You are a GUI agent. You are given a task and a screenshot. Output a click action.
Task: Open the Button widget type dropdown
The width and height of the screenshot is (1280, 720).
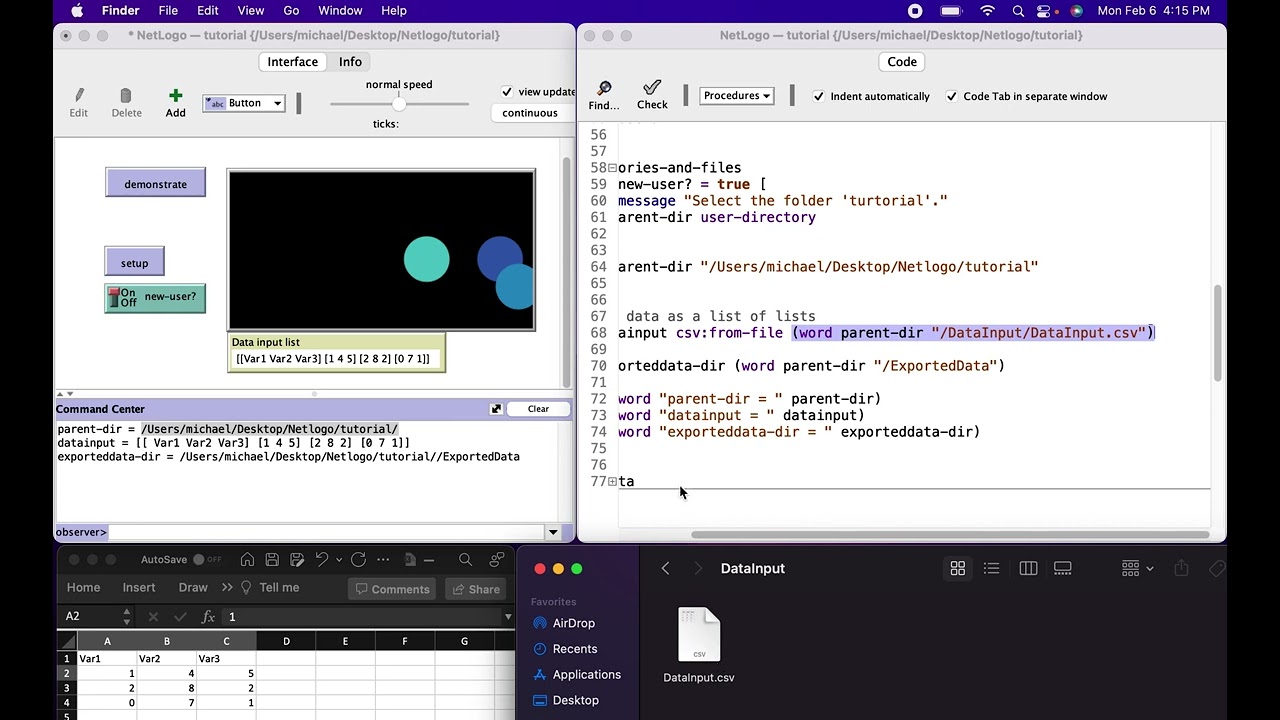(245, 103)
